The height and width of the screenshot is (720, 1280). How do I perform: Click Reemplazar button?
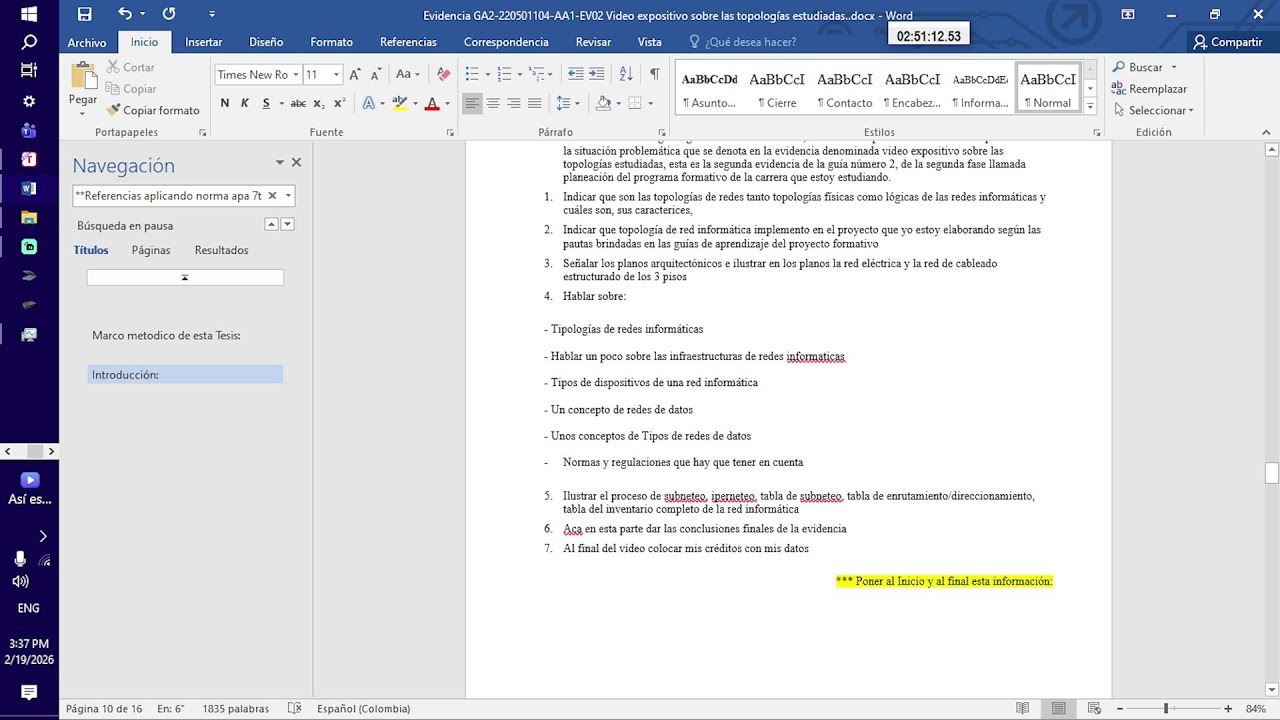pyautogui.click(x=1150, y=89)
